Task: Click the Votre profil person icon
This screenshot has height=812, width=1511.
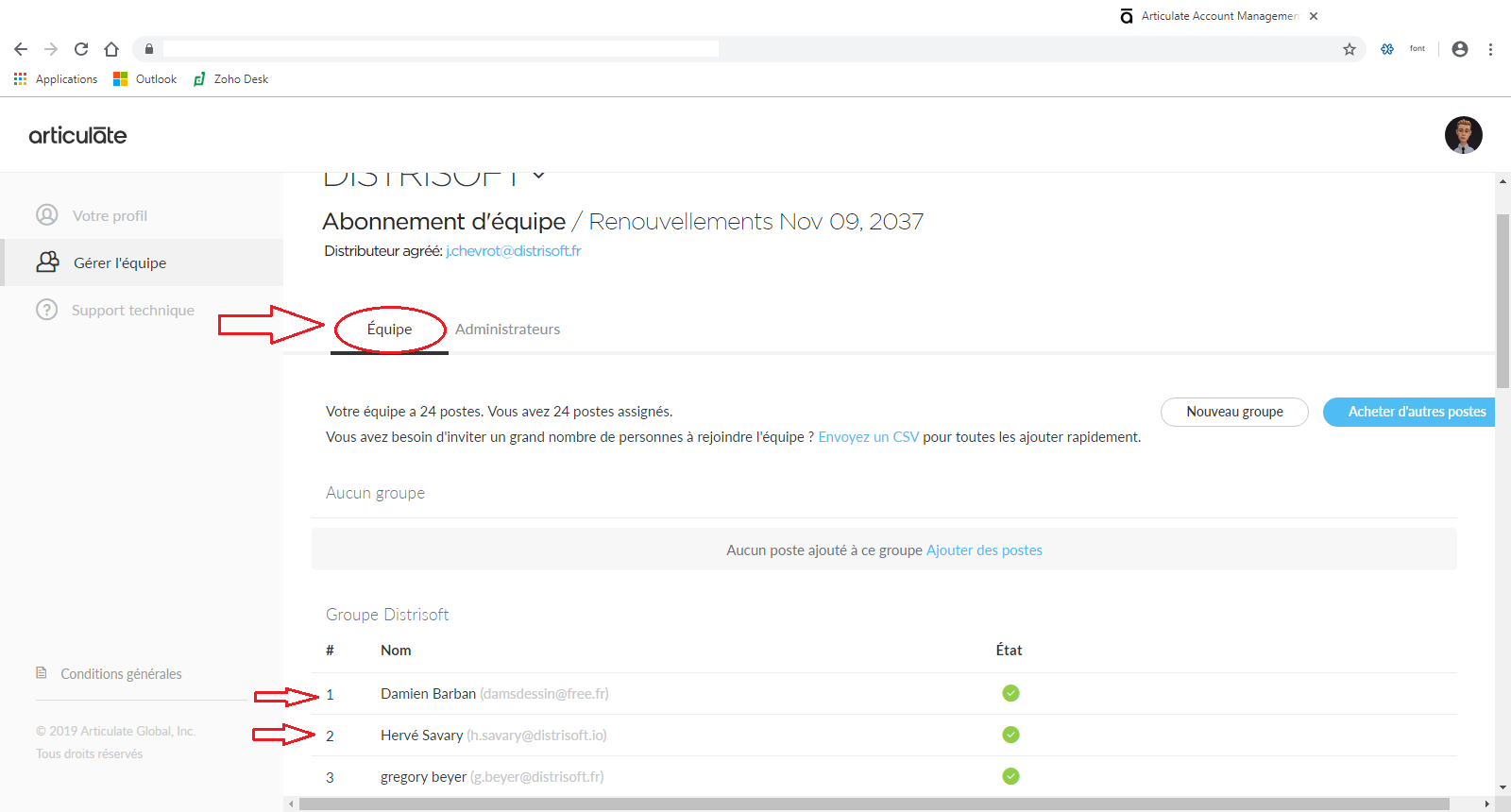Action: [x=47, y=215]
